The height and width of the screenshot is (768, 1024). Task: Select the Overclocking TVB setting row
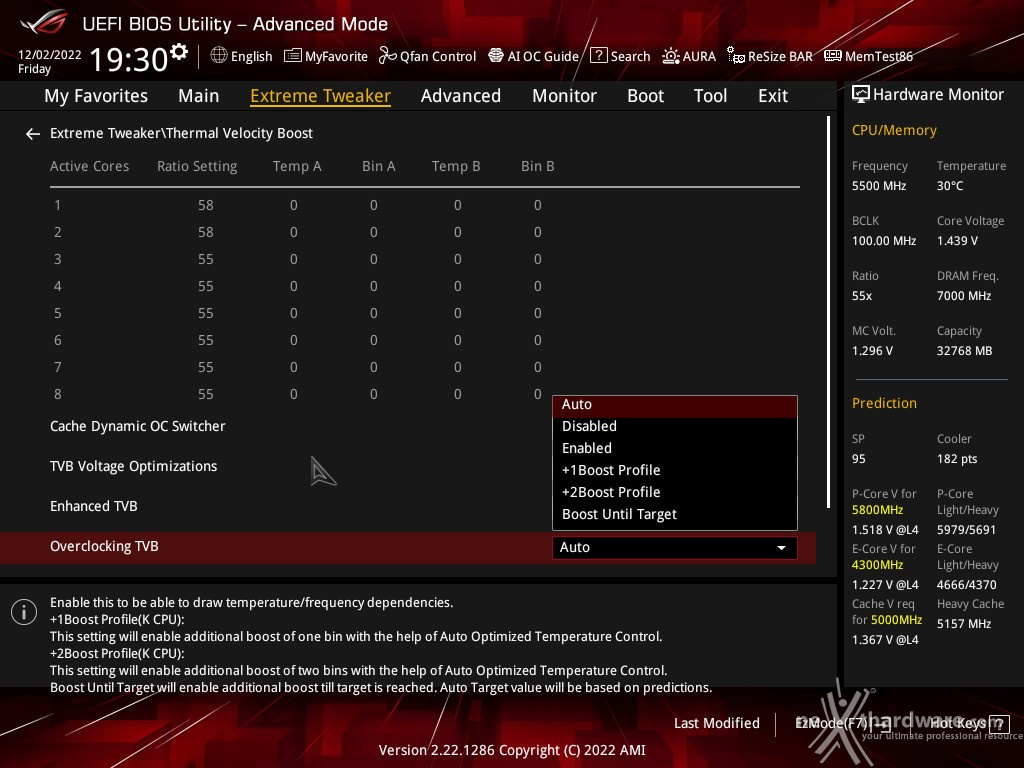[408, 547]
